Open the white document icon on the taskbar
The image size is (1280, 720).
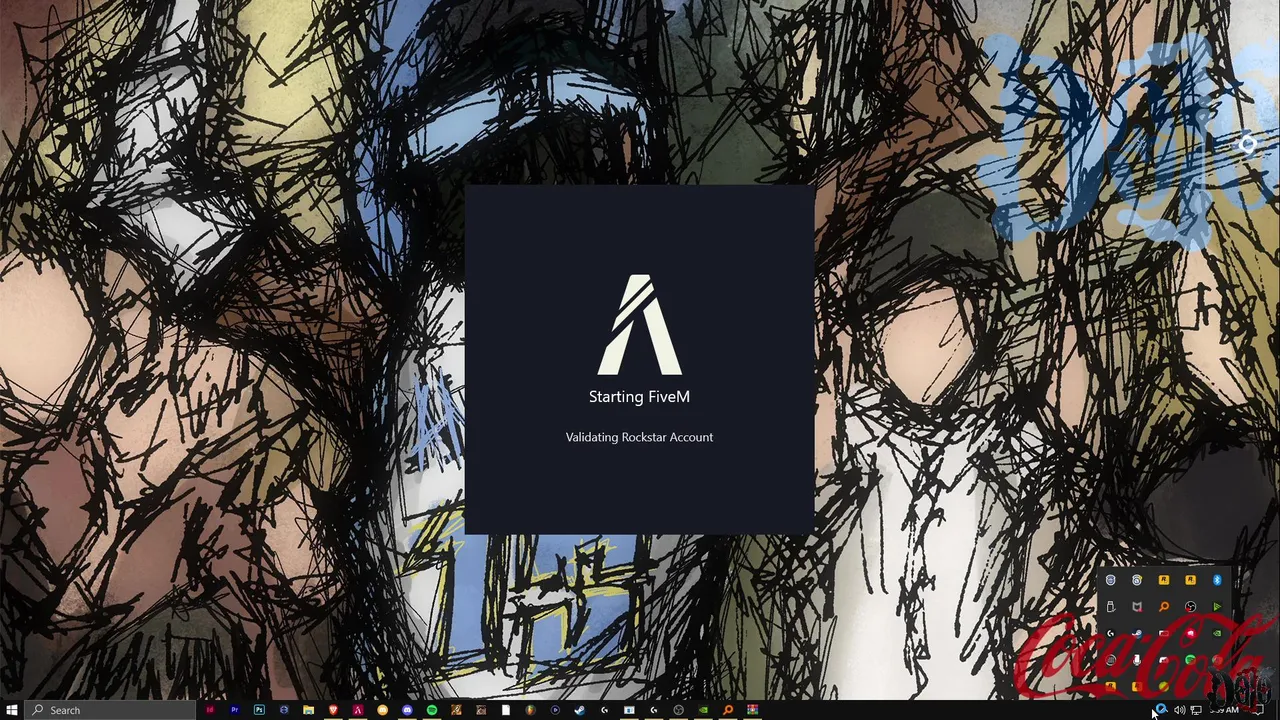click(x=506, y=710)
